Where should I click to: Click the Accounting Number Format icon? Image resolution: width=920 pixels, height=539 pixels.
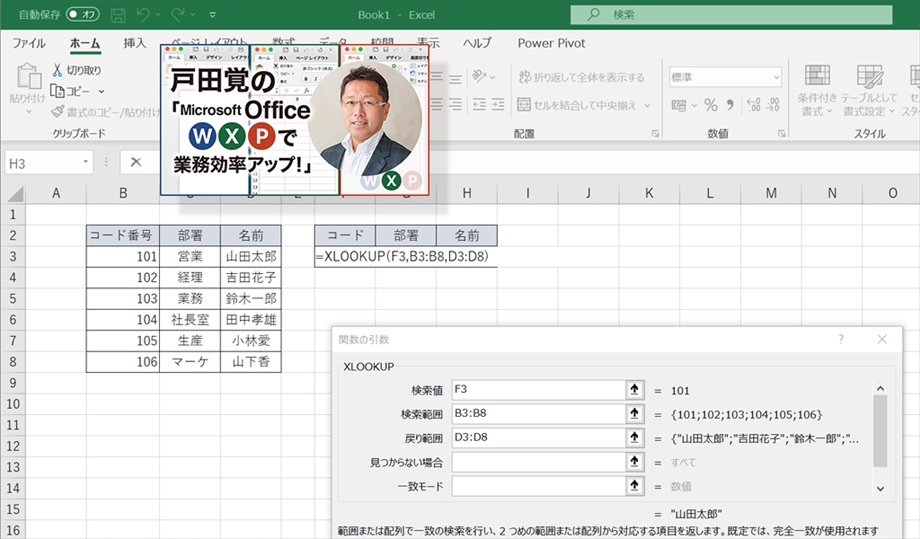679,106
